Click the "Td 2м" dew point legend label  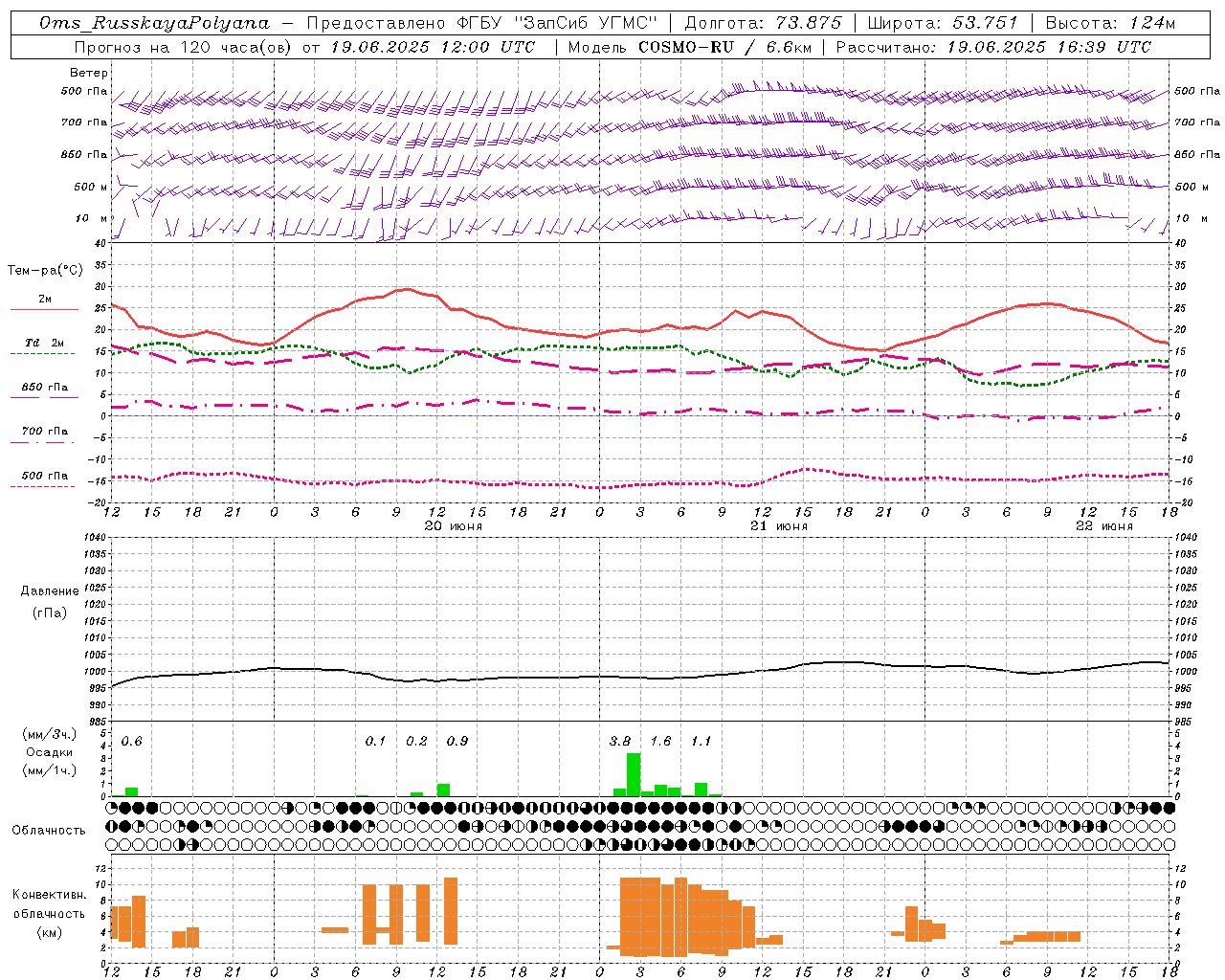coord(45,343)
